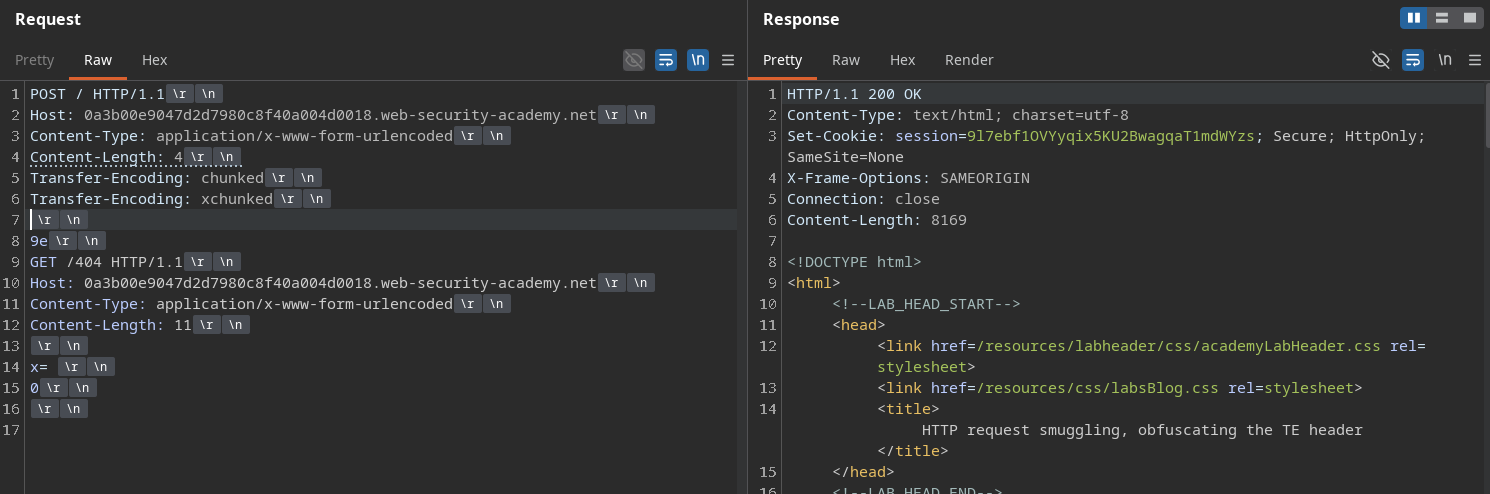
Task: Open the Response Render tab
Action: [x=970, y=60]
